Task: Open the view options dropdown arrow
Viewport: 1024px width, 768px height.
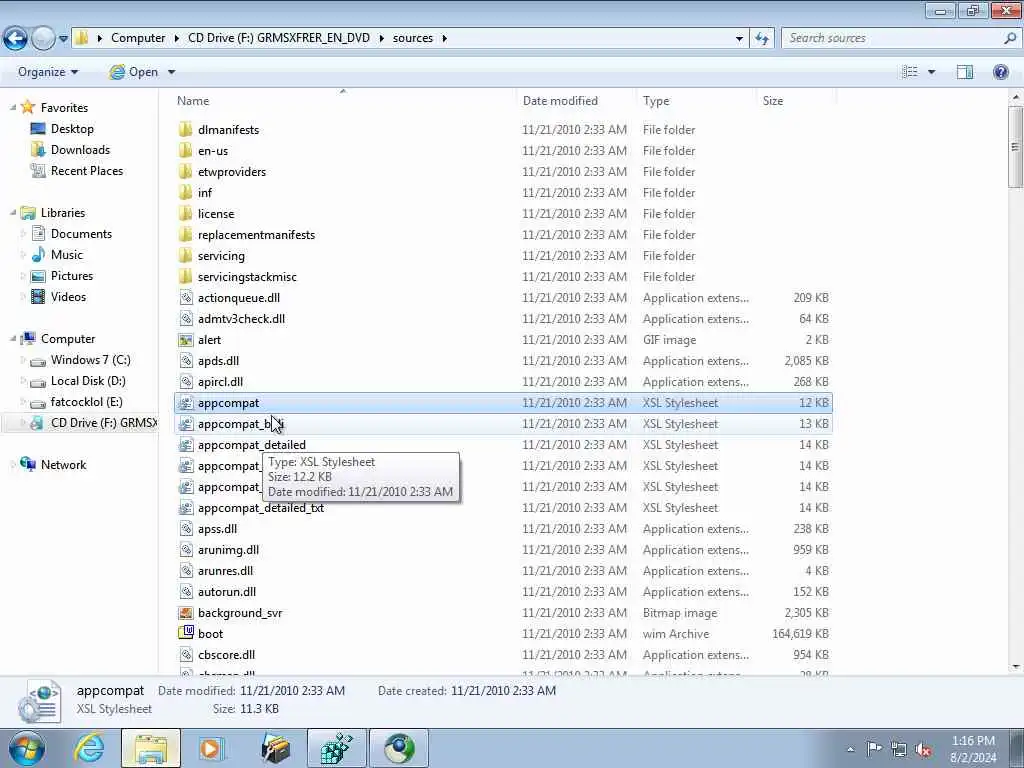Action: coord(932,72)
